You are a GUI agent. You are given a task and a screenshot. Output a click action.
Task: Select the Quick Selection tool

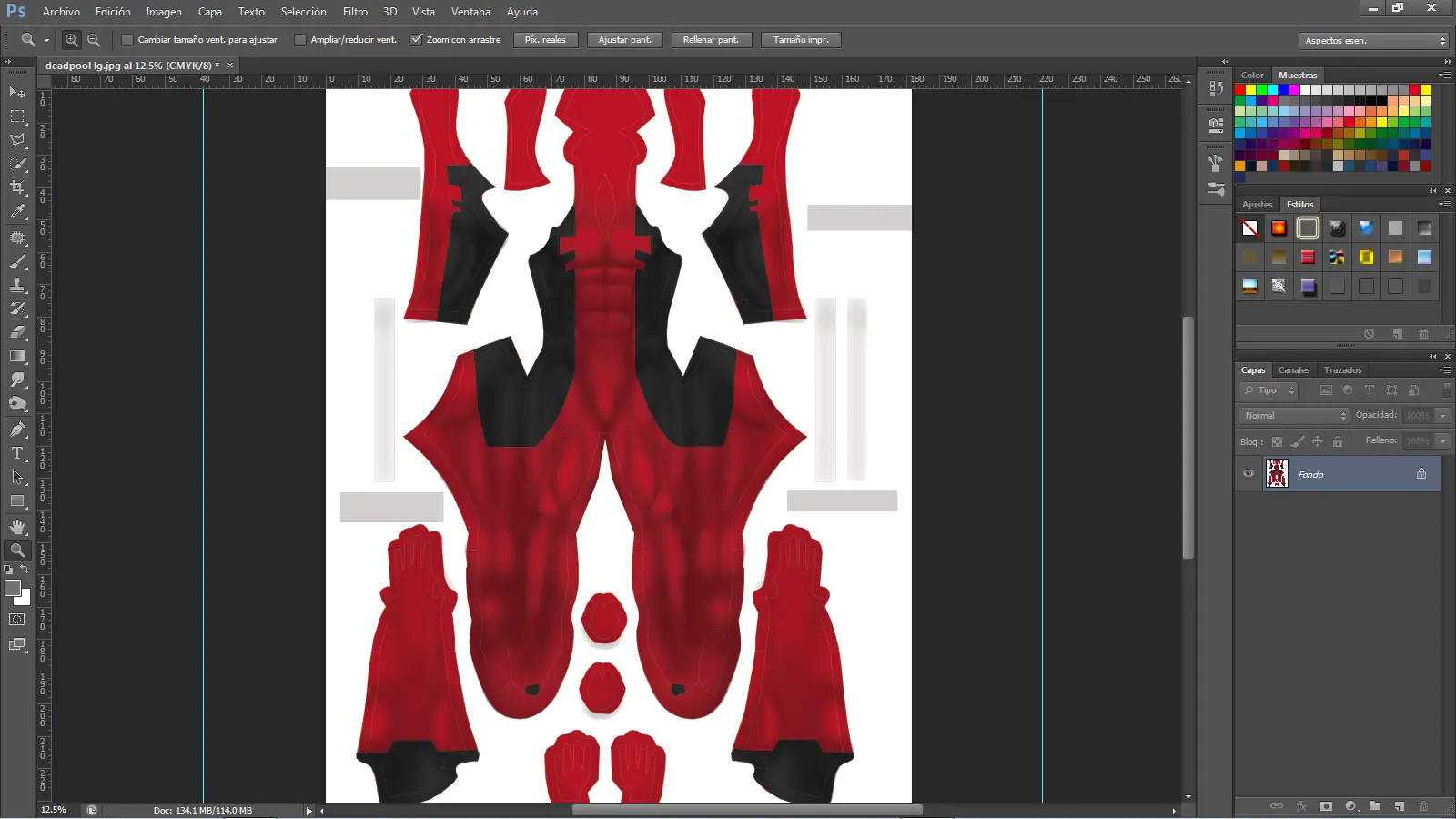point(17,164)
